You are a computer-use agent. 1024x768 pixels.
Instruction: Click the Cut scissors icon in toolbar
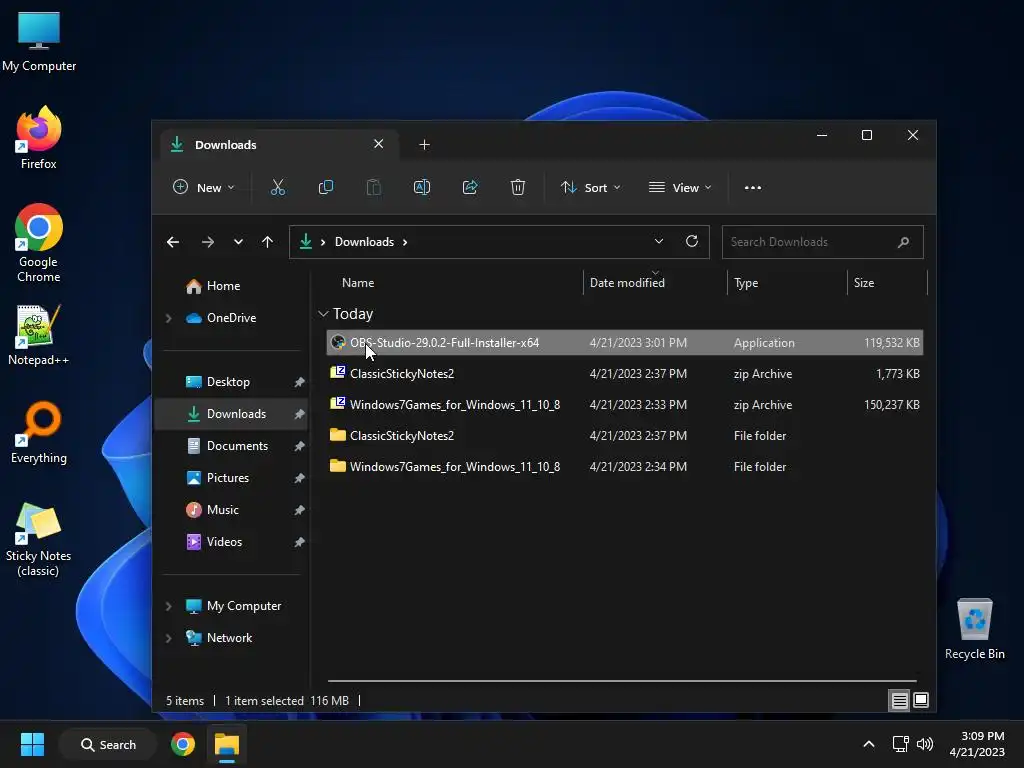pos(278,187)
